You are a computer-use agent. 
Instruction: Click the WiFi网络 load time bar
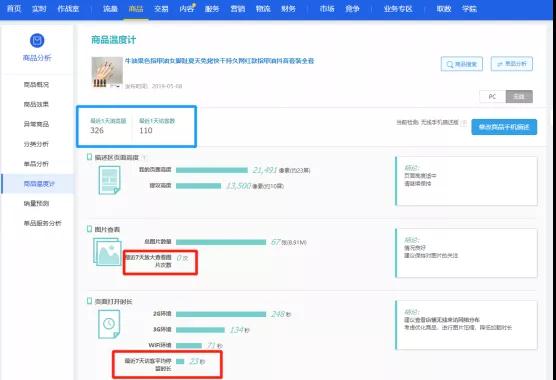coord(189,346)
